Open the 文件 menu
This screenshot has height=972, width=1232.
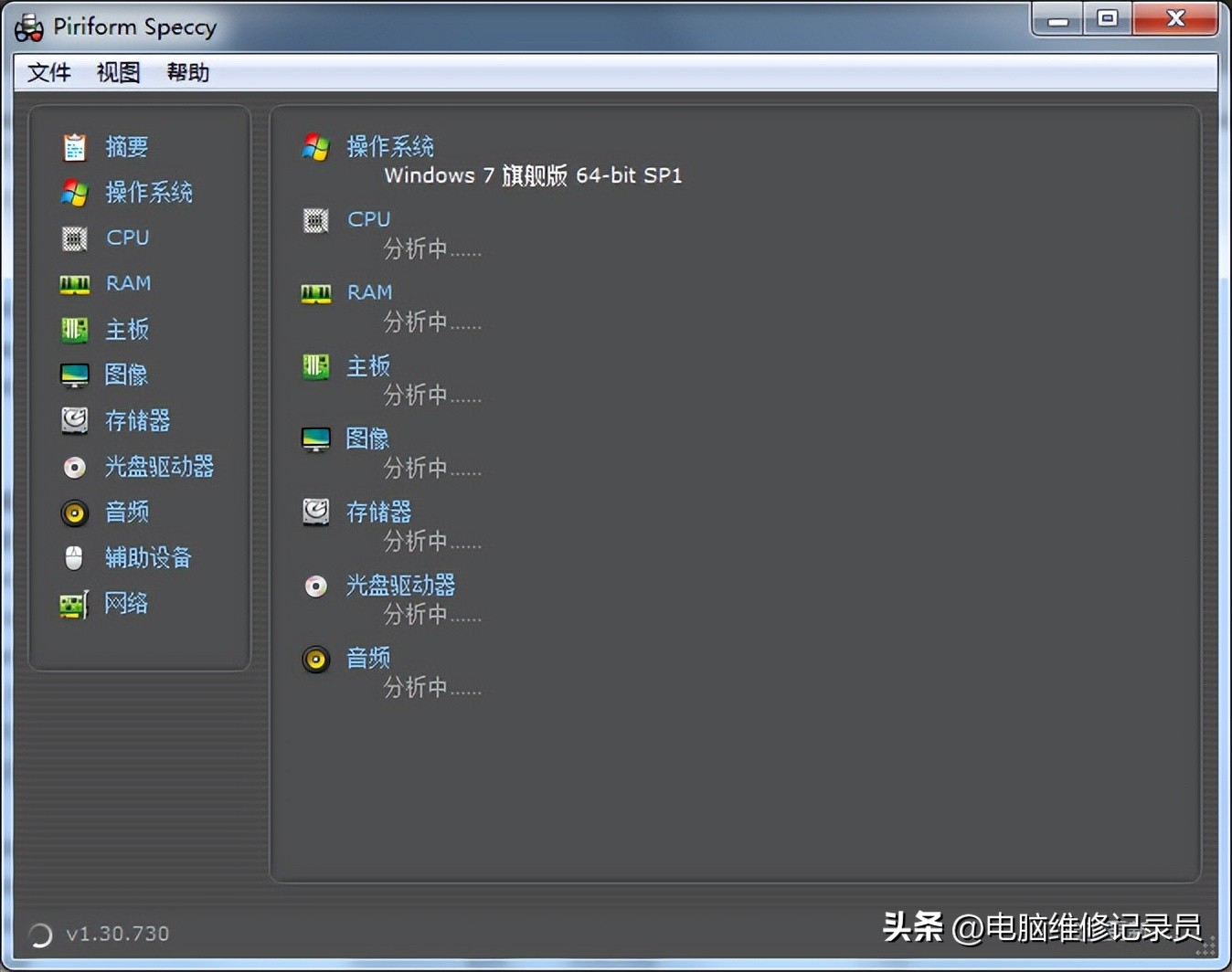coord(48,72)
